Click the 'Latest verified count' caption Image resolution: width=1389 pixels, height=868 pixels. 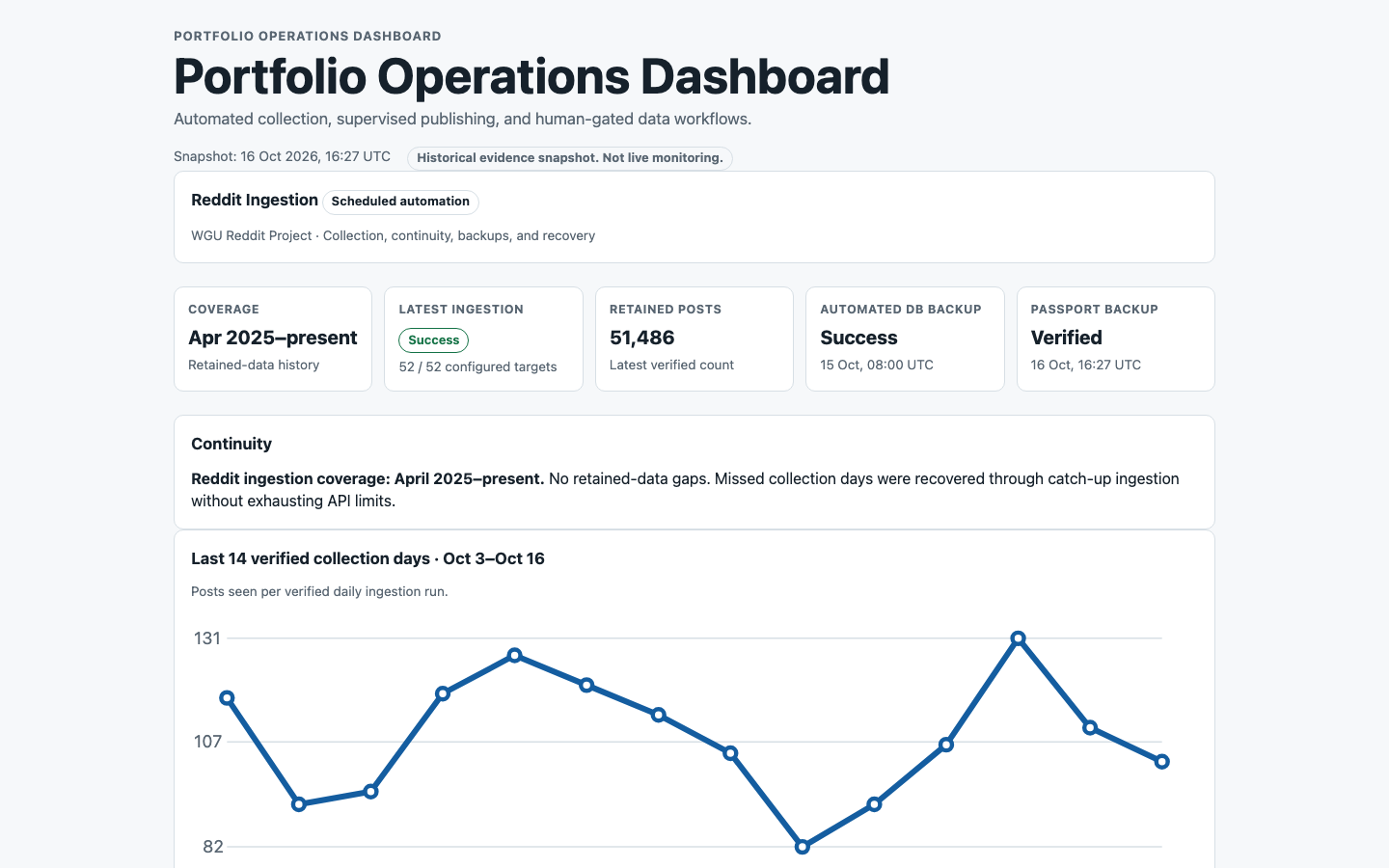click(671, 365)
